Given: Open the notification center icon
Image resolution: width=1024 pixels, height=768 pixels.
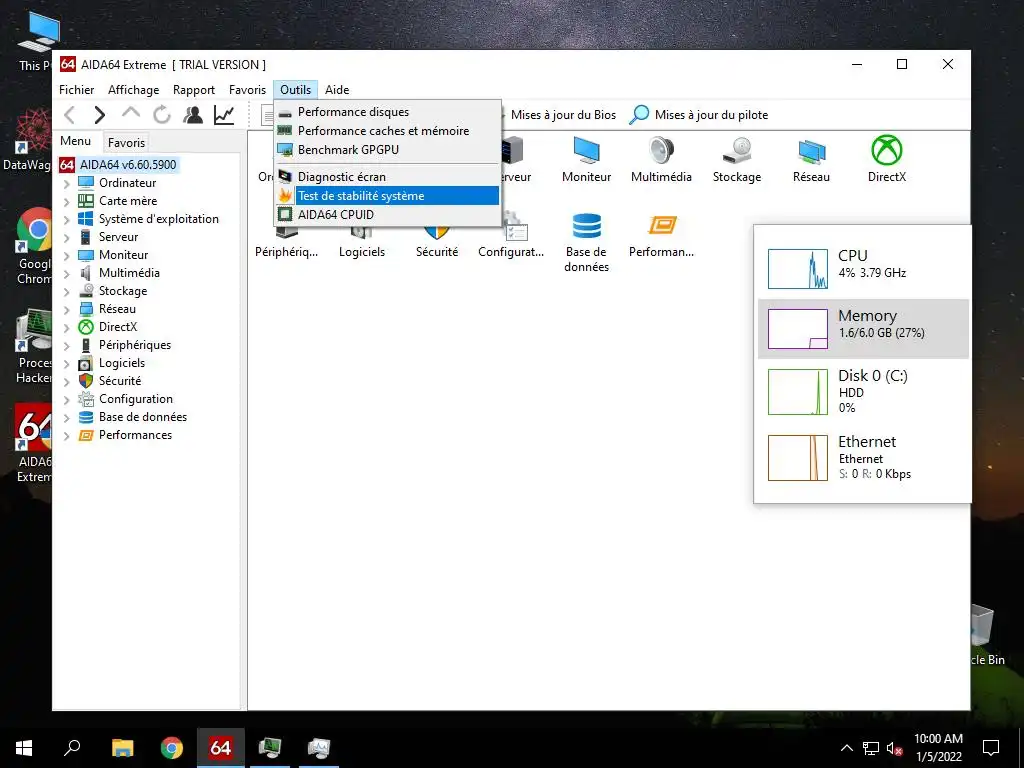Looking at the screenshot, I should [x=991, y=748].
